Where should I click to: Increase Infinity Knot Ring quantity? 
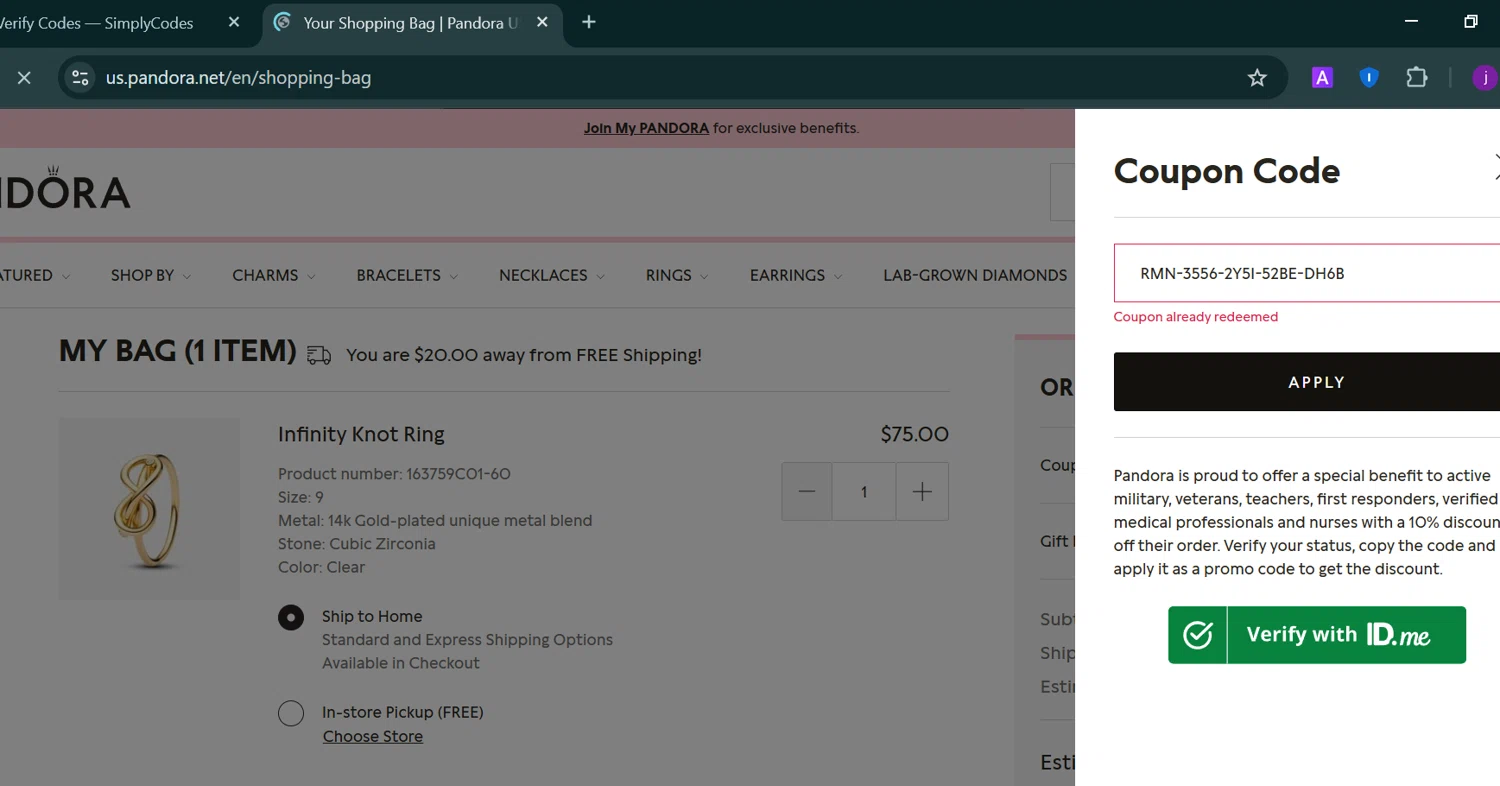[x=922, y=491]
